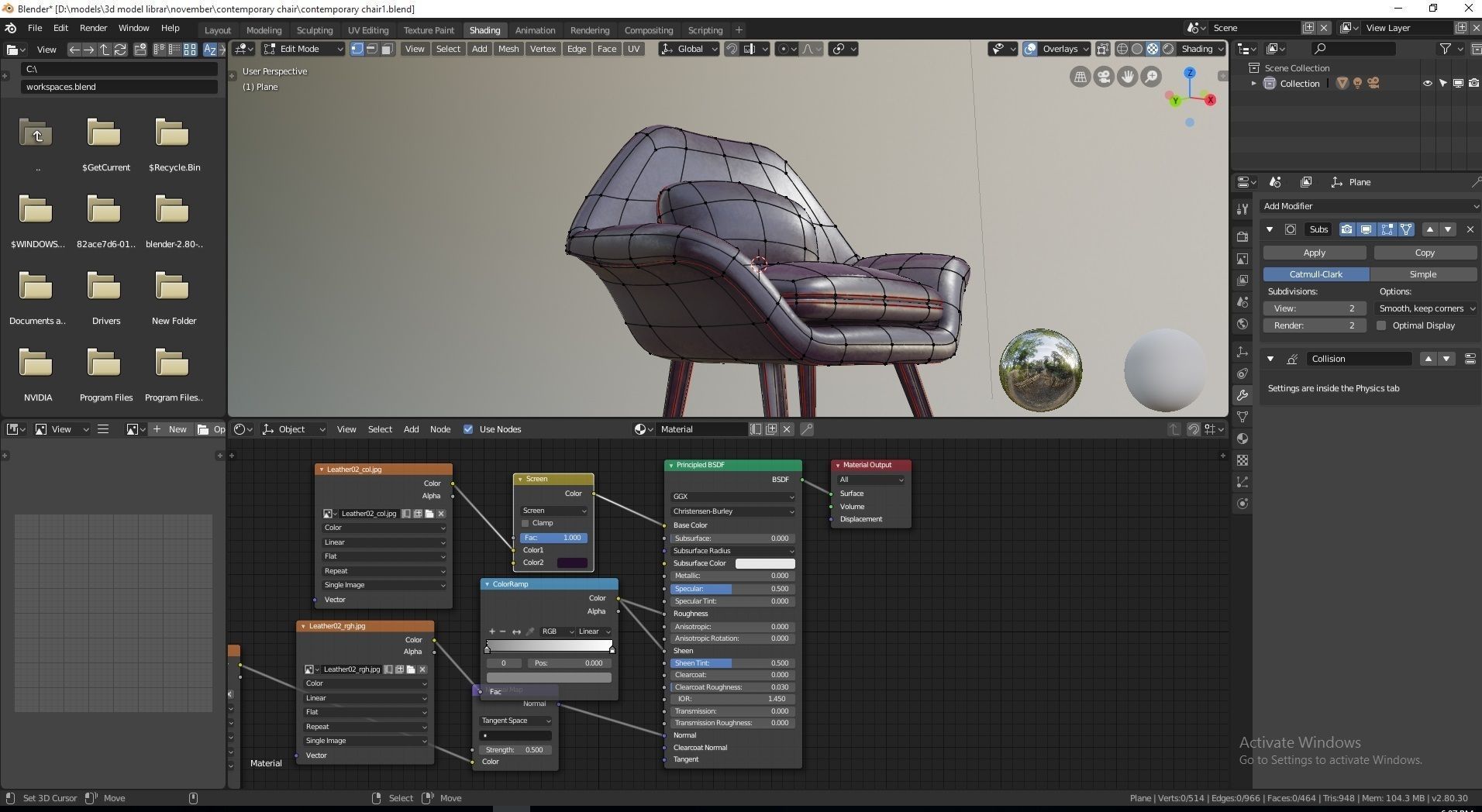Apply the Subsurf modifier
This screenshot has width=1482, height=812.
coord(1315,253)
